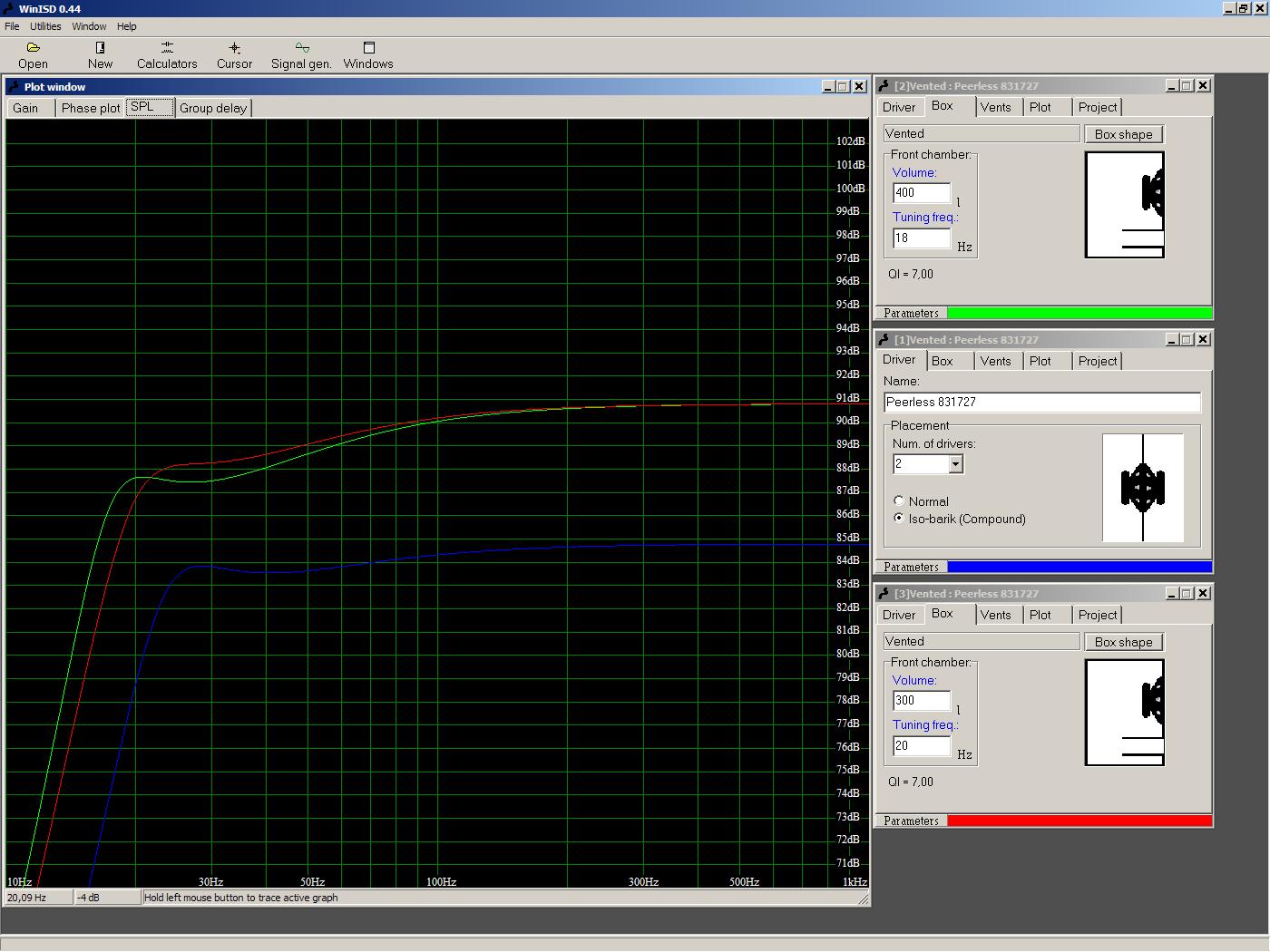Click Box shape button in project 3
Viewport: 1270px width, 952px height.
pyautogui.click(x=1123, y=642)
